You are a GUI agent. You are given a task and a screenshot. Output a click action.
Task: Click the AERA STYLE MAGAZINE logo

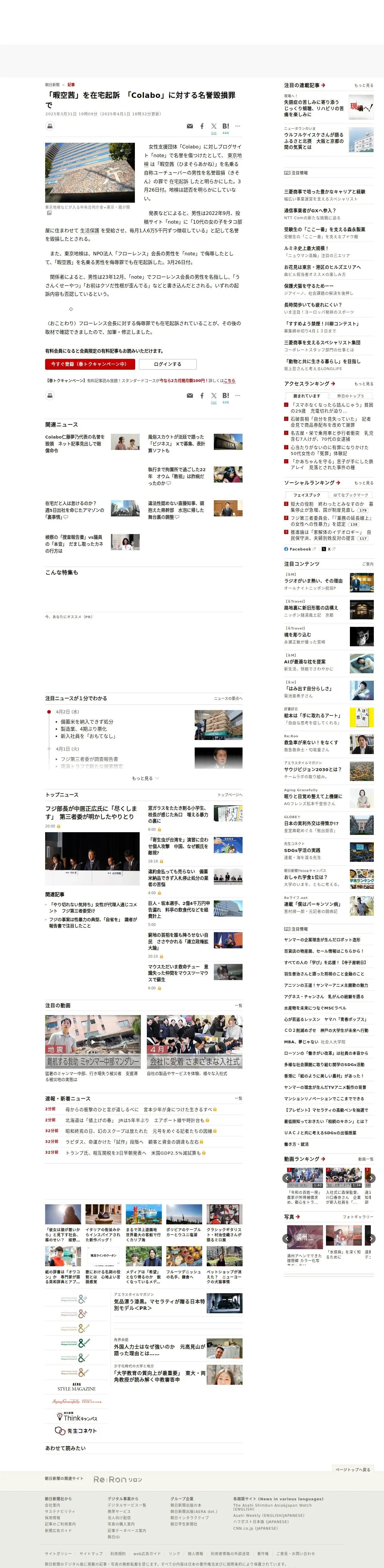[77, 1387]
